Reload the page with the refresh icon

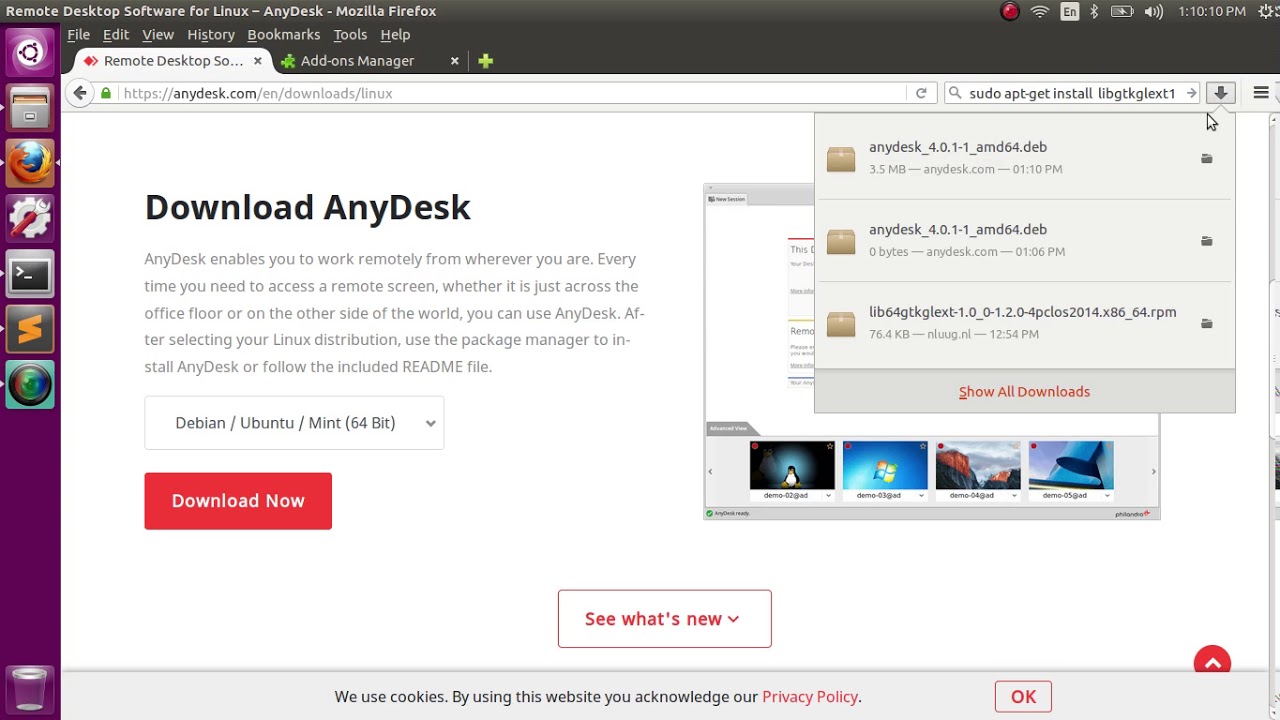point(921,93)
